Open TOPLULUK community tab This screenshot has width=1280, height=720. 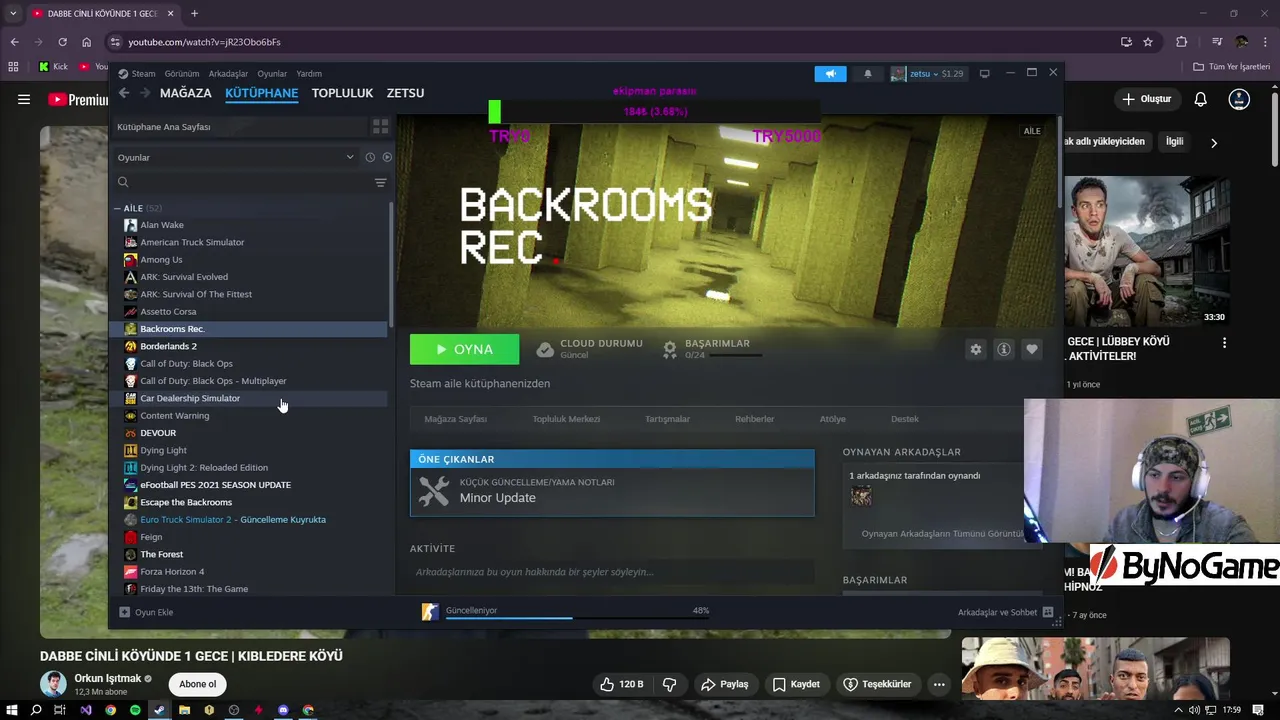click(x=342, y=93)
